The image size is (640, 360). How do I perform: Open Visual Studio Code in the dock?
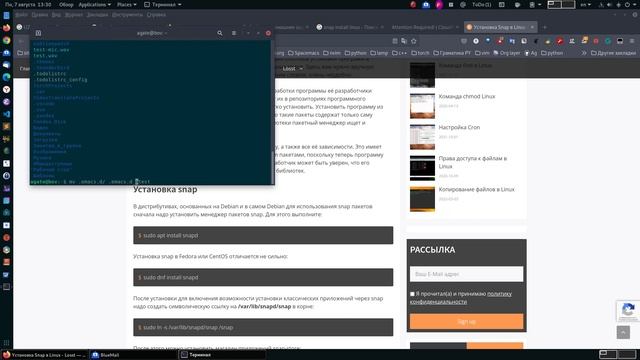6,114
